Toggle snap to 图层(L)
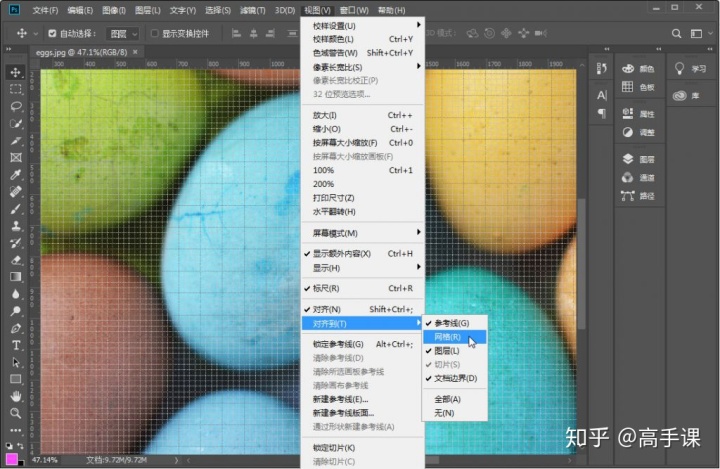The height and width of the screenshot is (469, 720). coord(454,351)
